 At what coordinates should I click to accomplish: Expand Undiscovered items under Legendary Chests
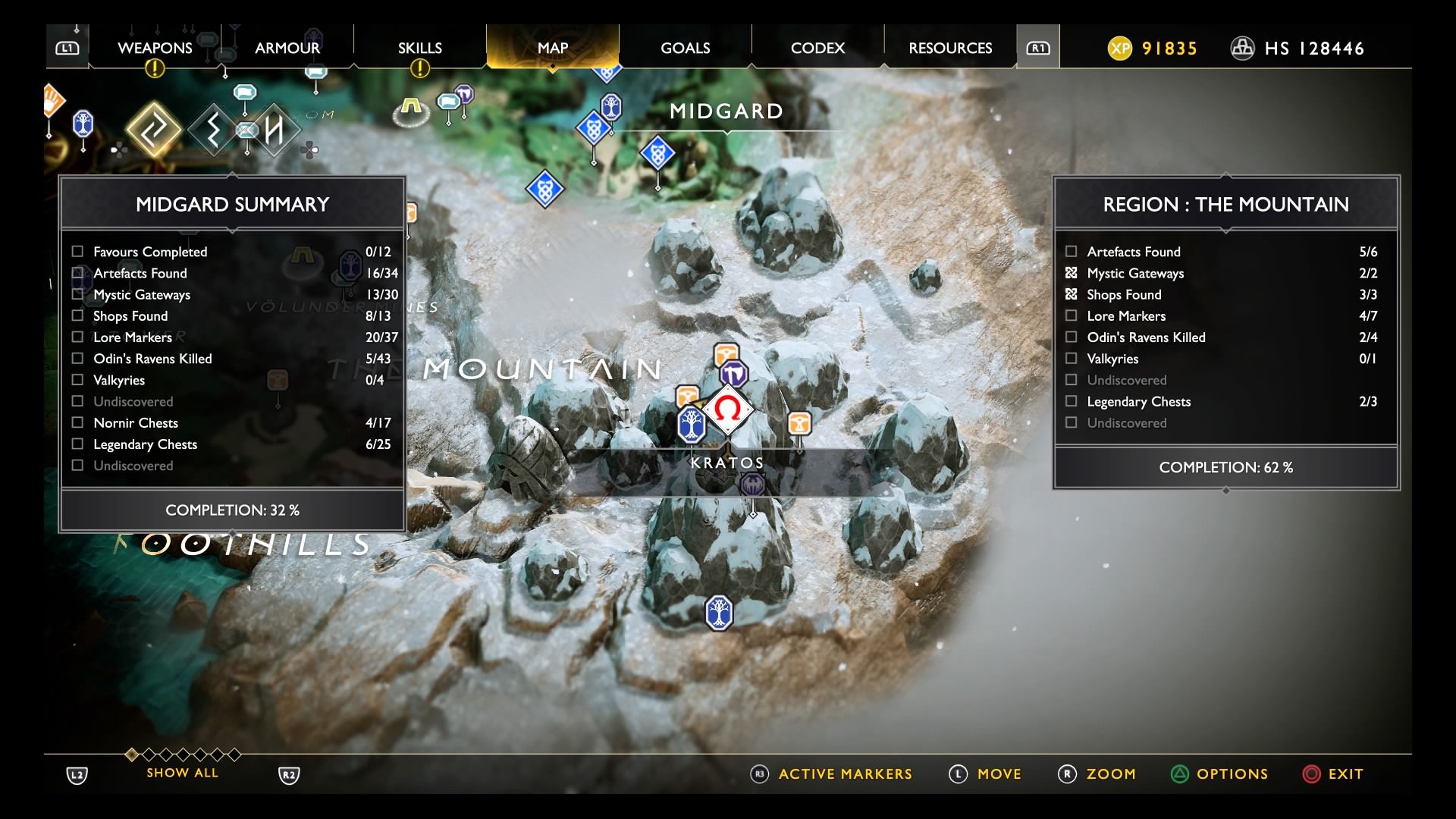pos(1127,422)
